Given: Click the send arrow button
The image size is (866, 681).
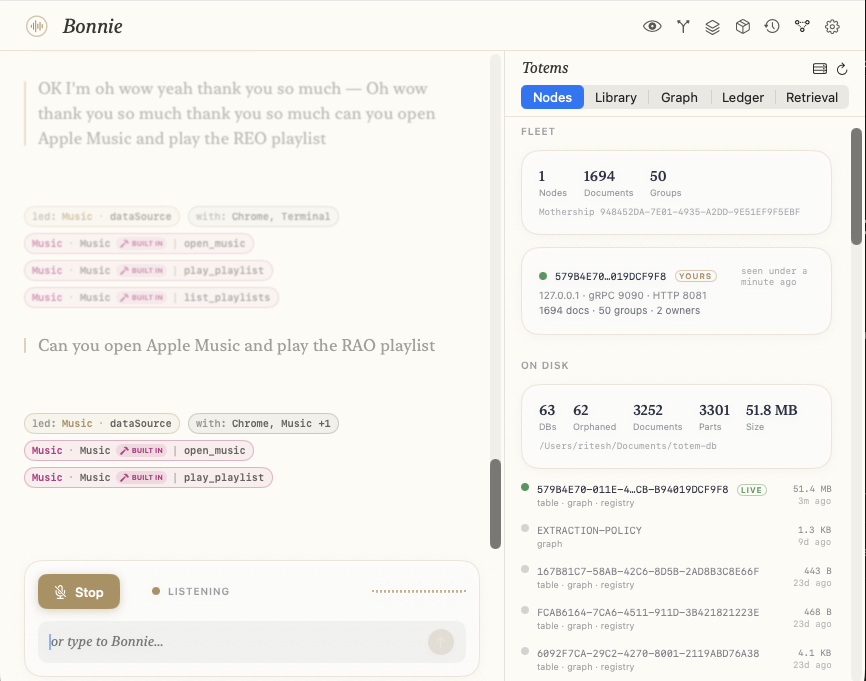Looking at the screenshot, I should coord(441,642).
